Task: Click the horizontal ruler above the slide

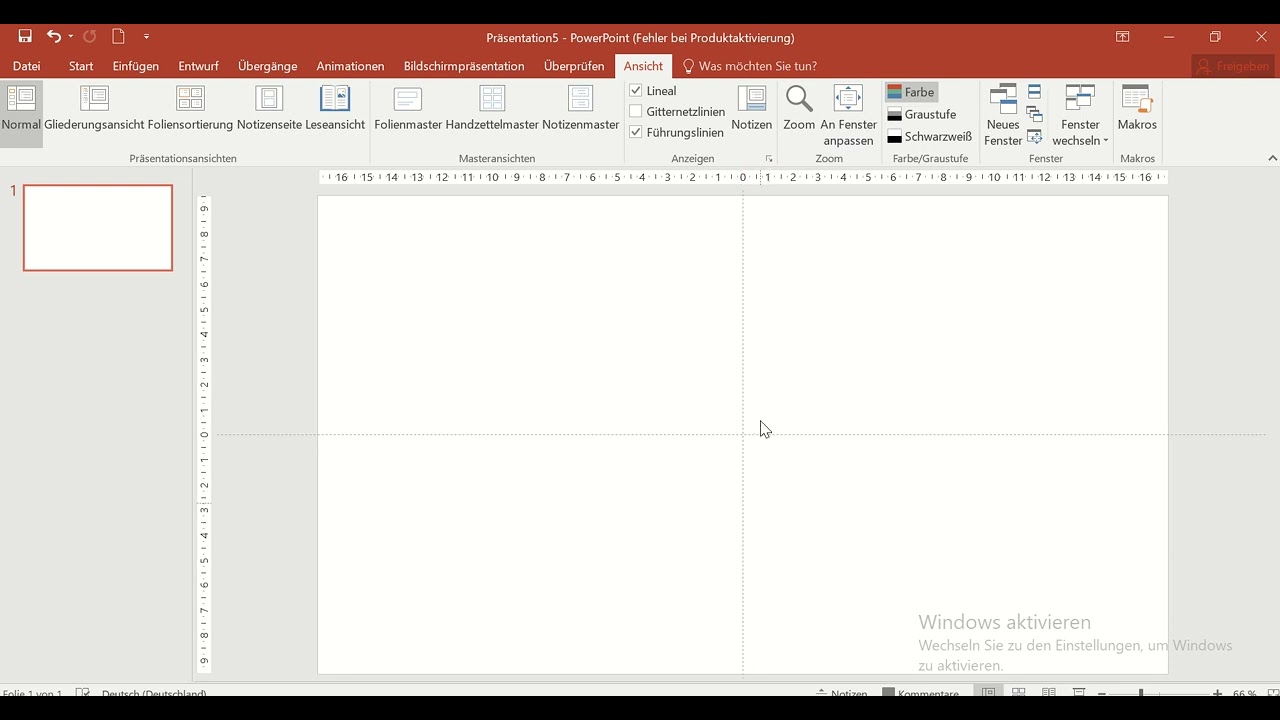Action: click(743, 177)
